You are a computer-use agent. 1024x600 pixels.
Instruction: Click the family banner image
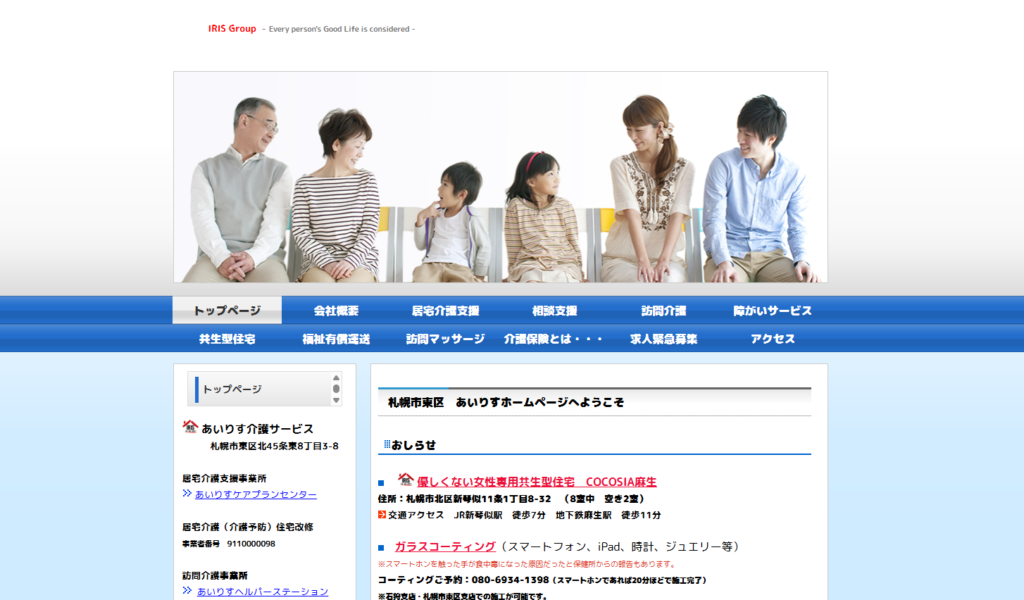[500, 177]
